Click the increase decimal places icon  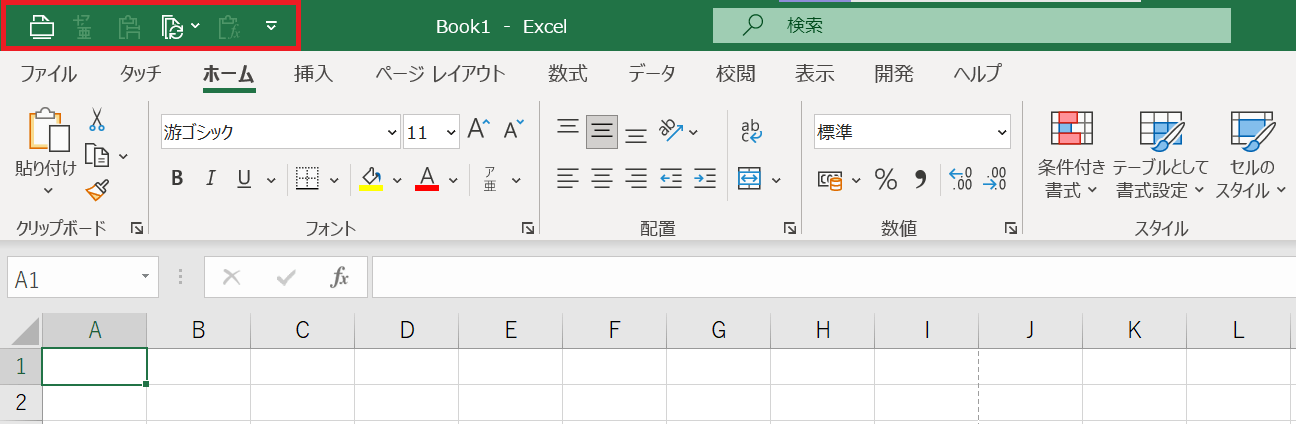point(960,179)
